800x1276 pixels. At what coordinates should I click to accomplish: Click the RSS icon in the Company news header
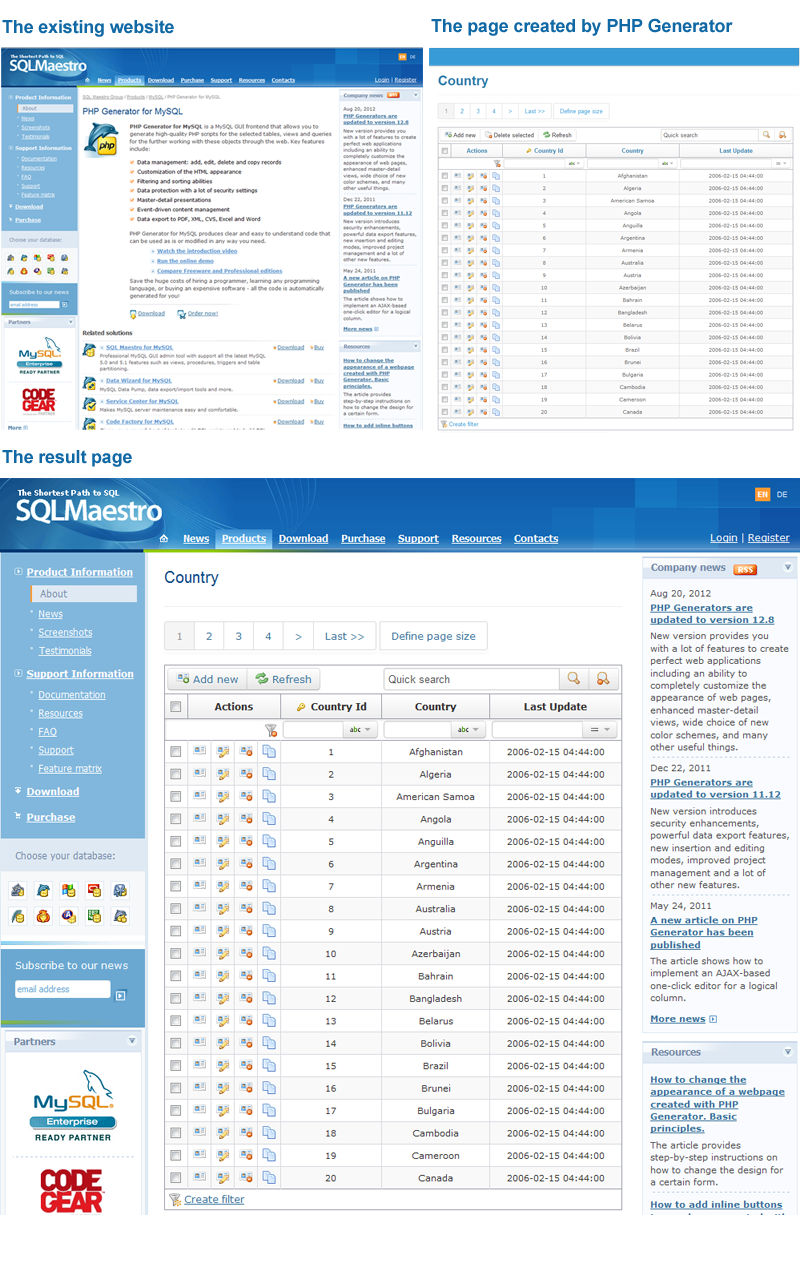(x=744, y=568)
